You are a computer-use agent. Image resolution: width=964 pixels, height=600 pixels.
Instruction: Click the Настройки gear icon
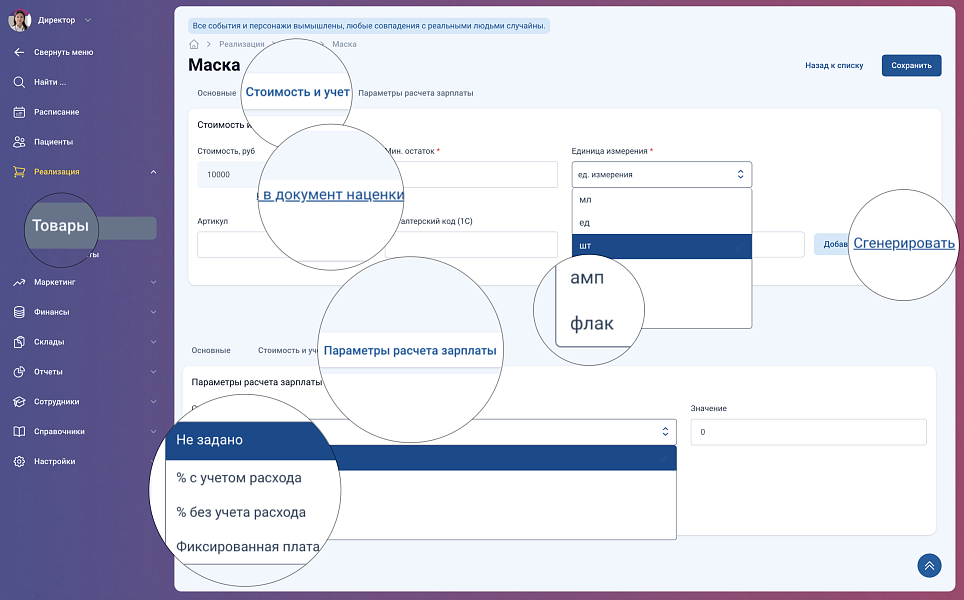19,462
